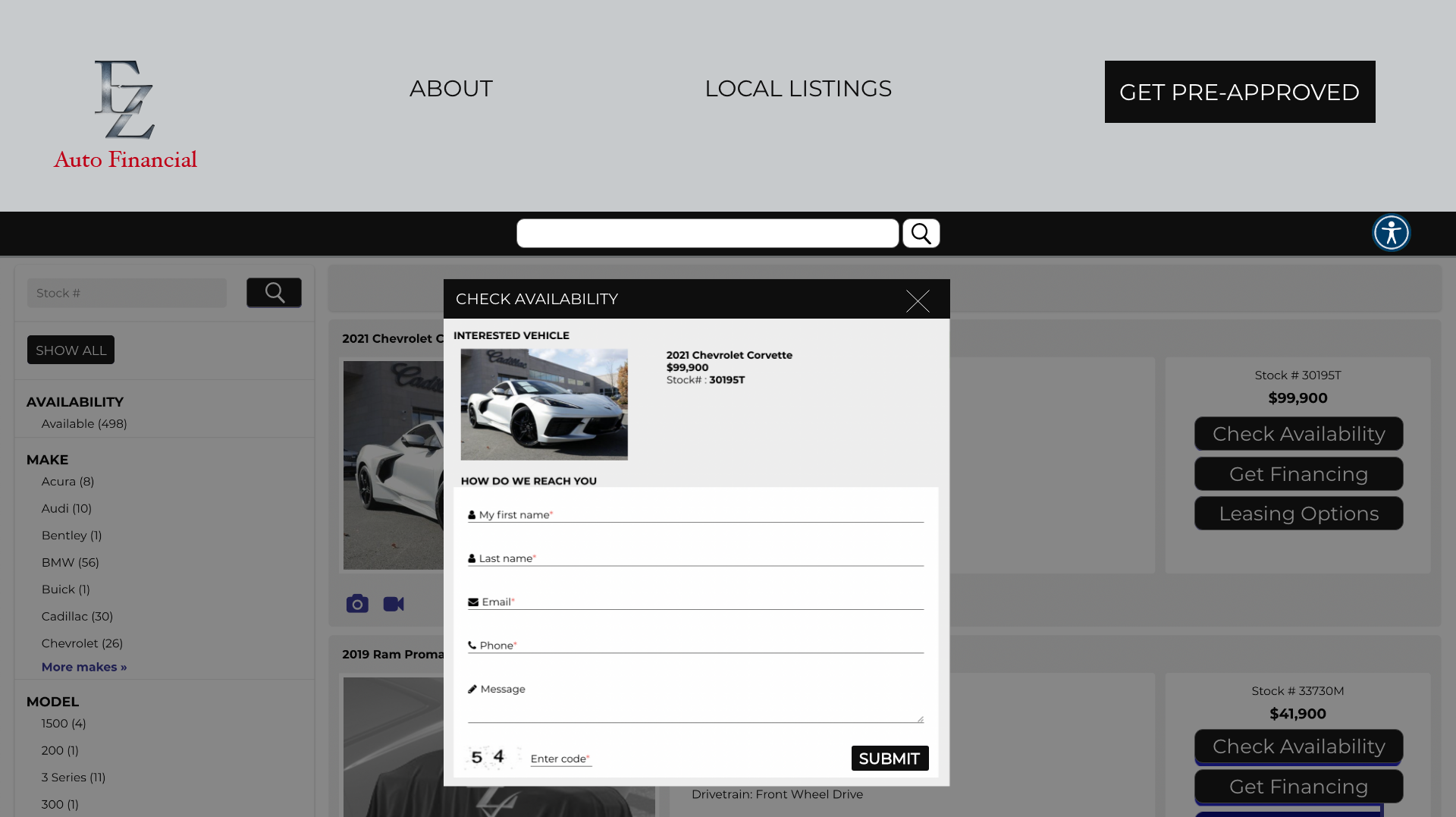
Task: Click the Message text area
Action: click(695, 702)
